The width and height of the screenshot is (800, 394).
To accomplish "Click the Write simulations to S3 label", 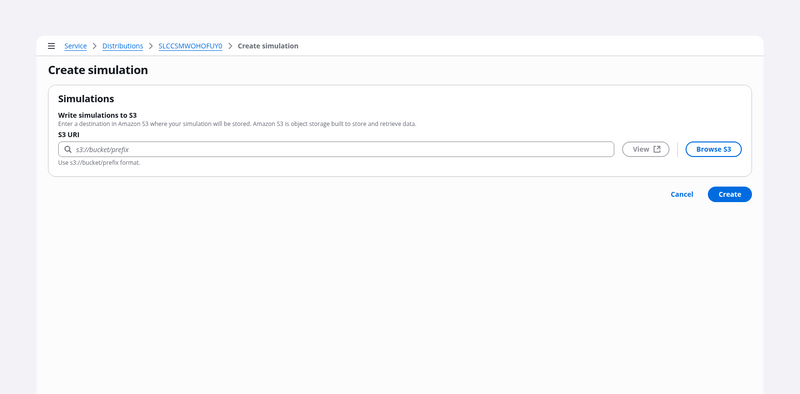I will click(97, 115).
